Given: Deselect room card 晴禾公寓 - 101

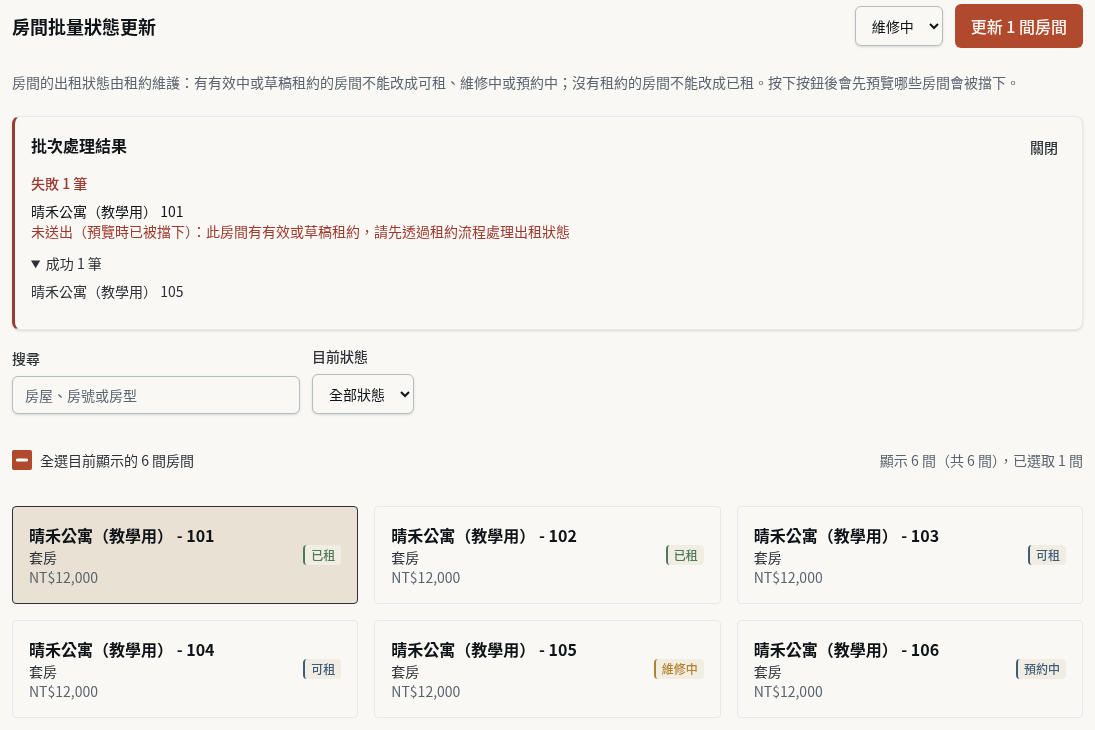Looking at the screenshot, I should point(185,555).
